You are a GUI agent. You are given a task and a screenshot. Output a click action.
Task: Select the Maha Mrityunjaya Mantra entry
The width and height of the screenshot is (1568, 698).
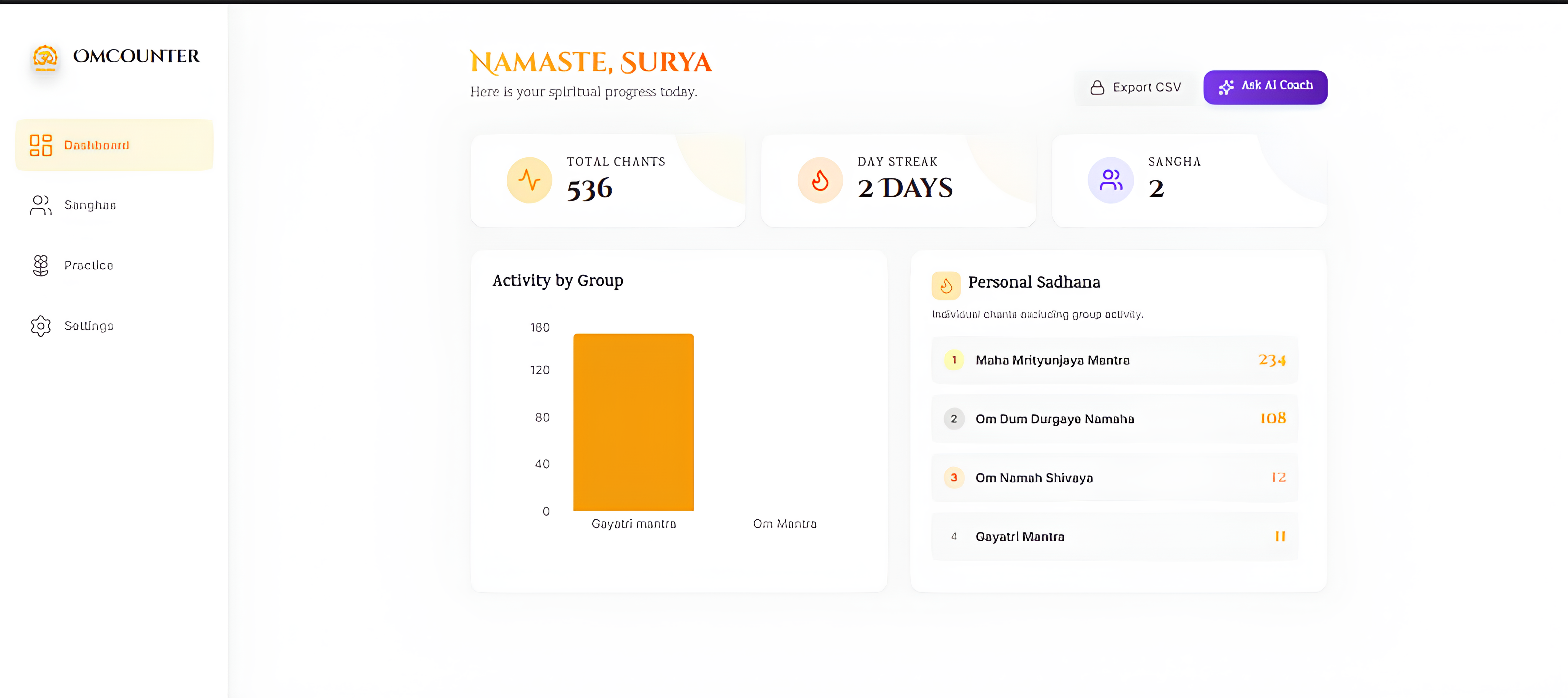[x=1114, y=360]
